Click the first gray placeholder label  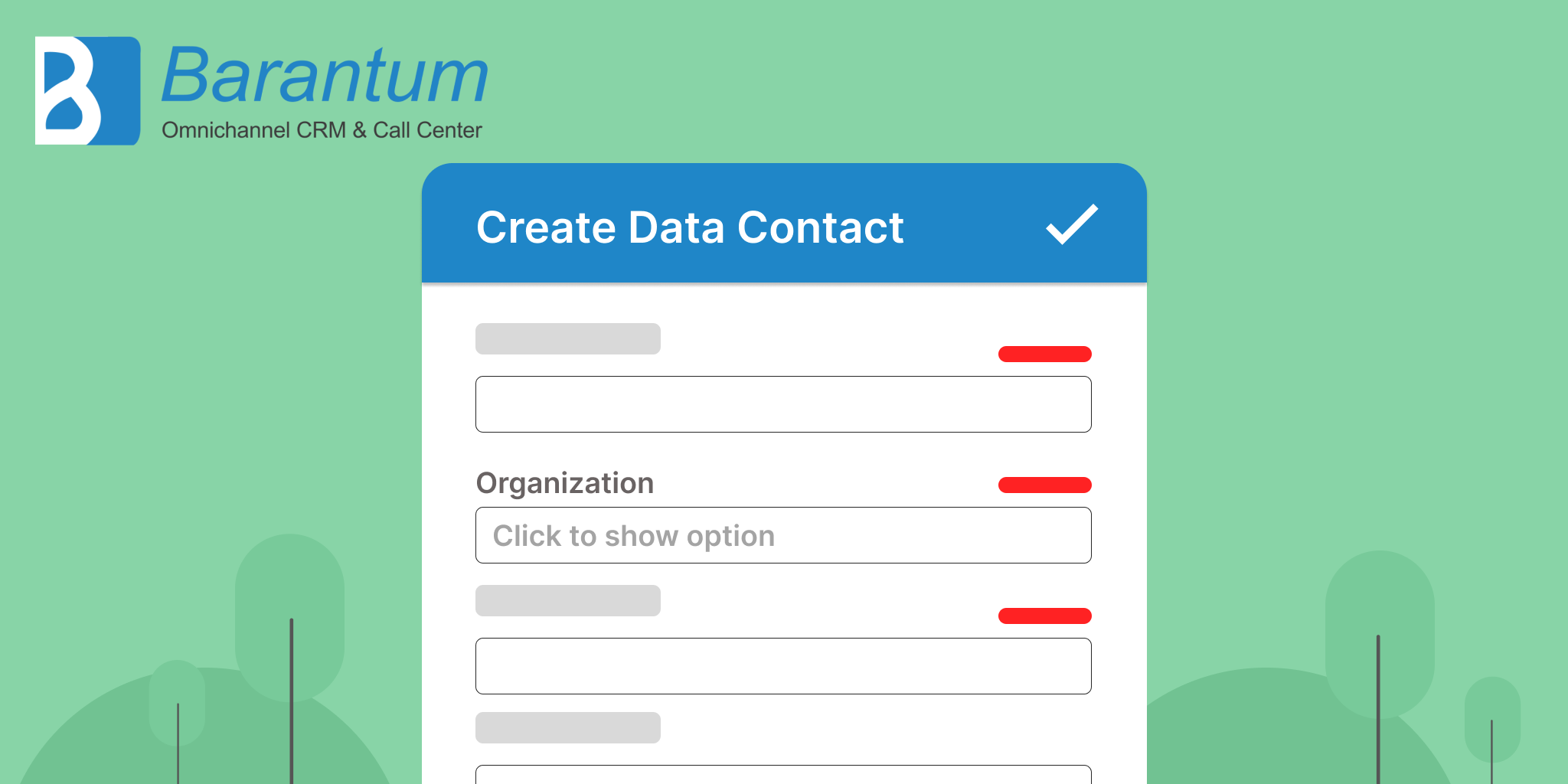pyautogui.click(x=568, y=338)
